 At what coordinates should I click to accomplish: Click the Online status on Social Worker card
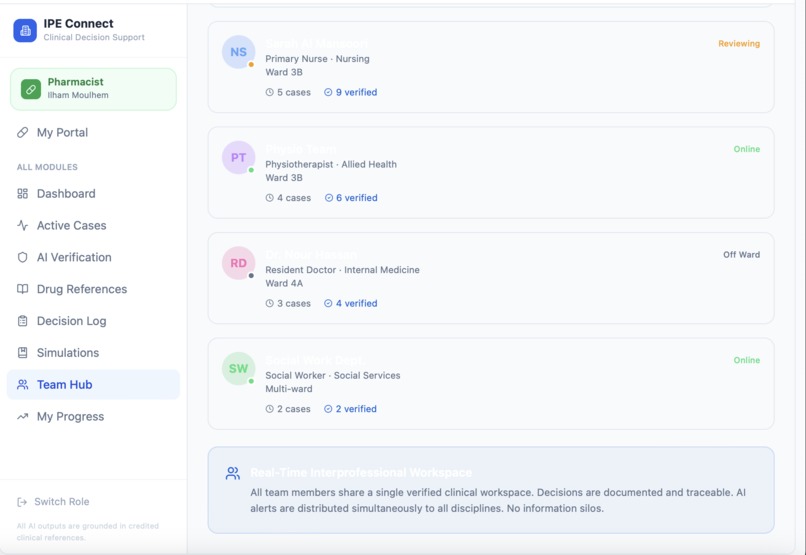click(747, 360)
